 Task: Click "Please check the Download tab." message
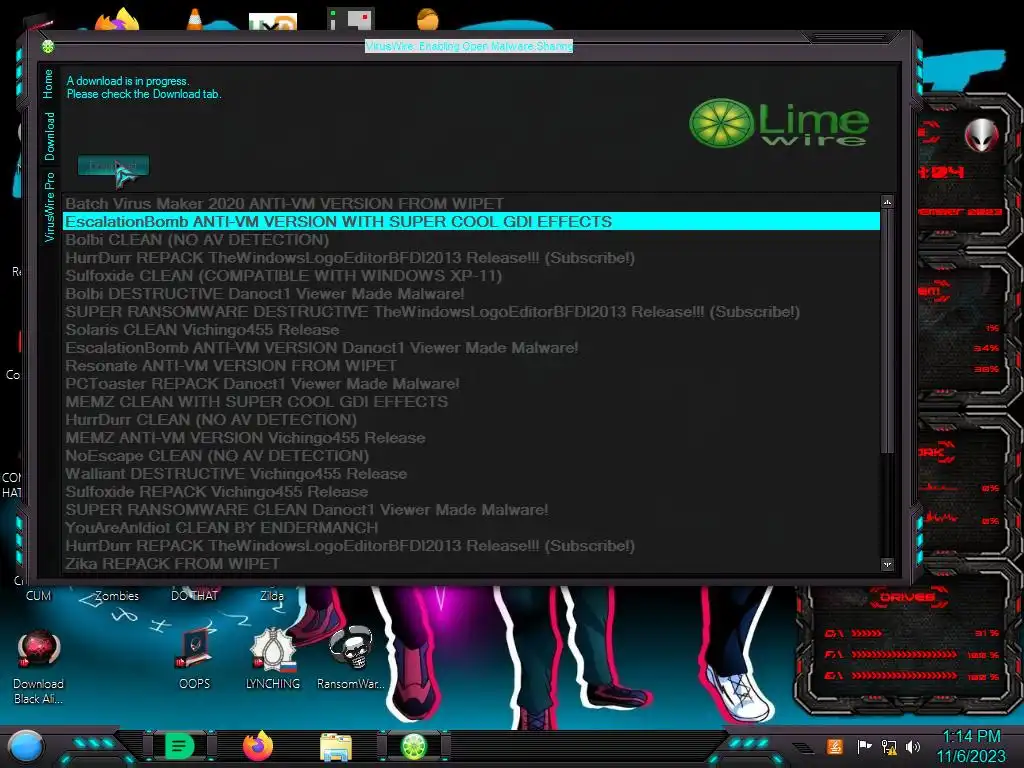click(x=144, y=94)
